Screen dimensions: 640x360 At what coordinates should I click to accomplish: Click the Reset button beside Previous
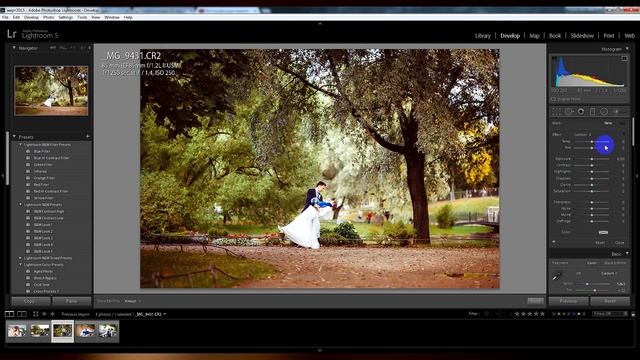point(610,301)
